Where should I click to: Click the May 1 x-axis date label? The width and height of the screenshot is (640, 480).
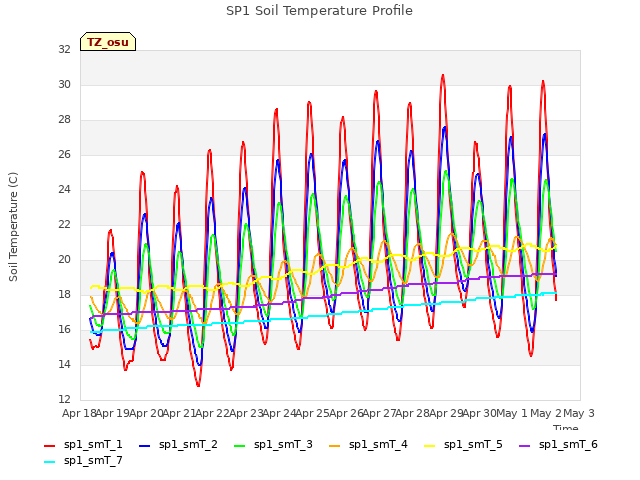coord(512,413)
